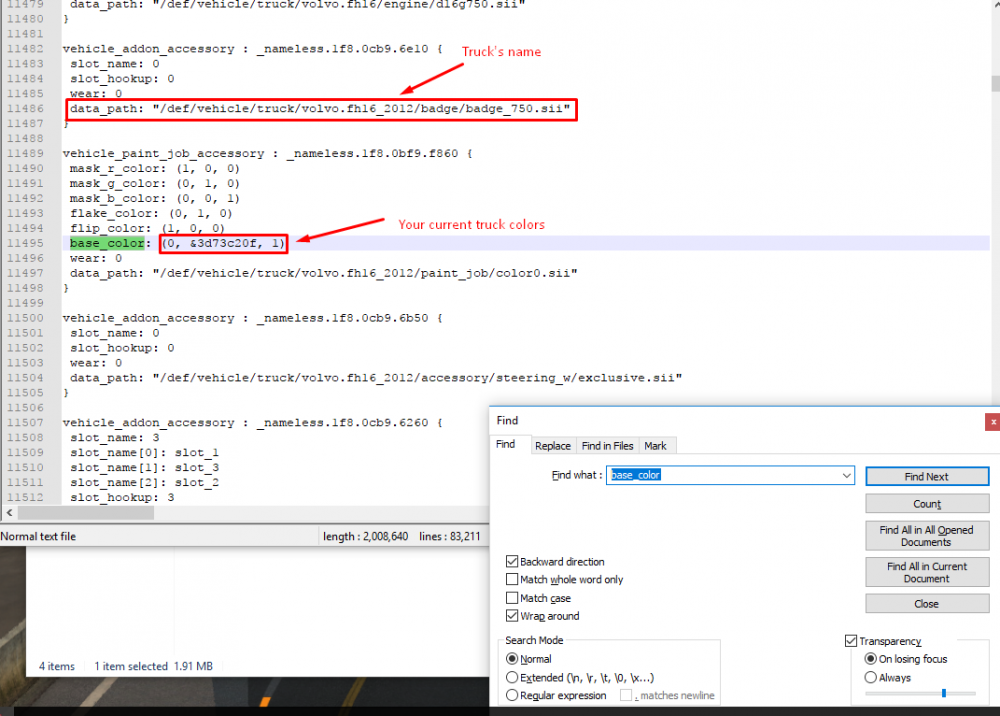Choose Regular expression search mode
Viewport: 1000px width, 716px height.
coord(513,695)
